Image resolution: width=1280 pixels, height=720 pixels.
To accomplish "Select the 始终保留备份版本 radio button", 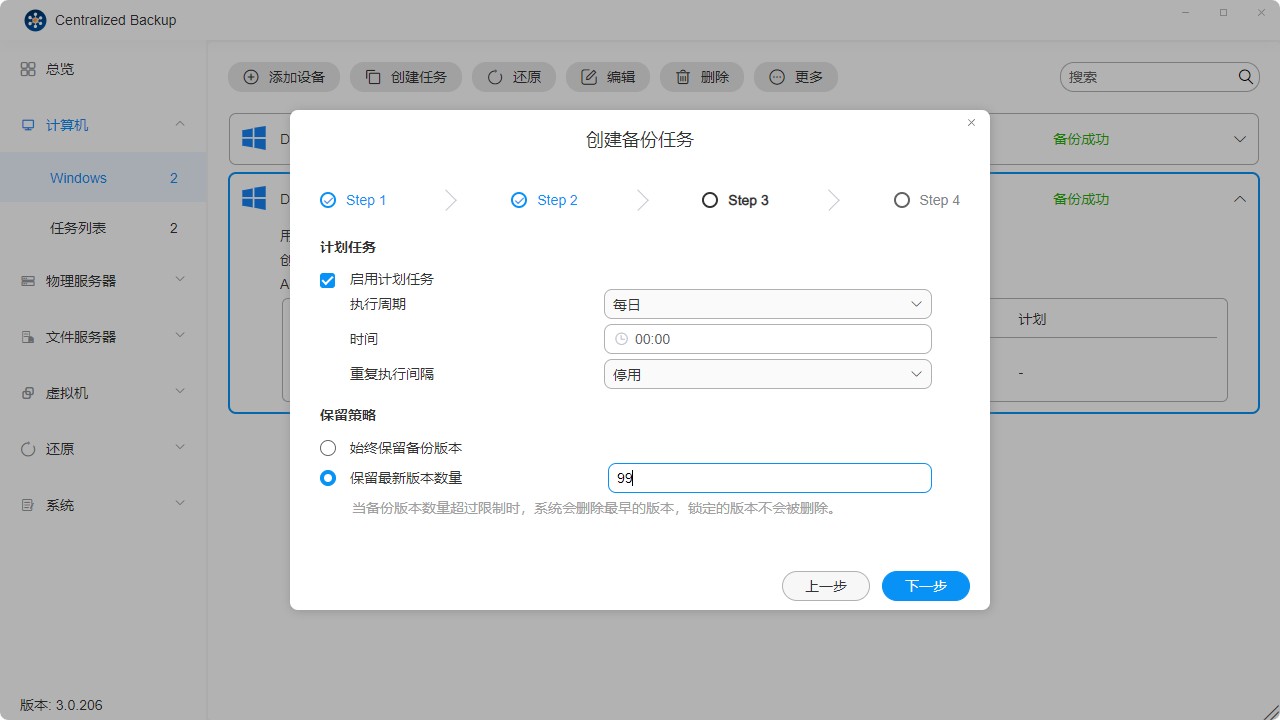I will (327, 448).
